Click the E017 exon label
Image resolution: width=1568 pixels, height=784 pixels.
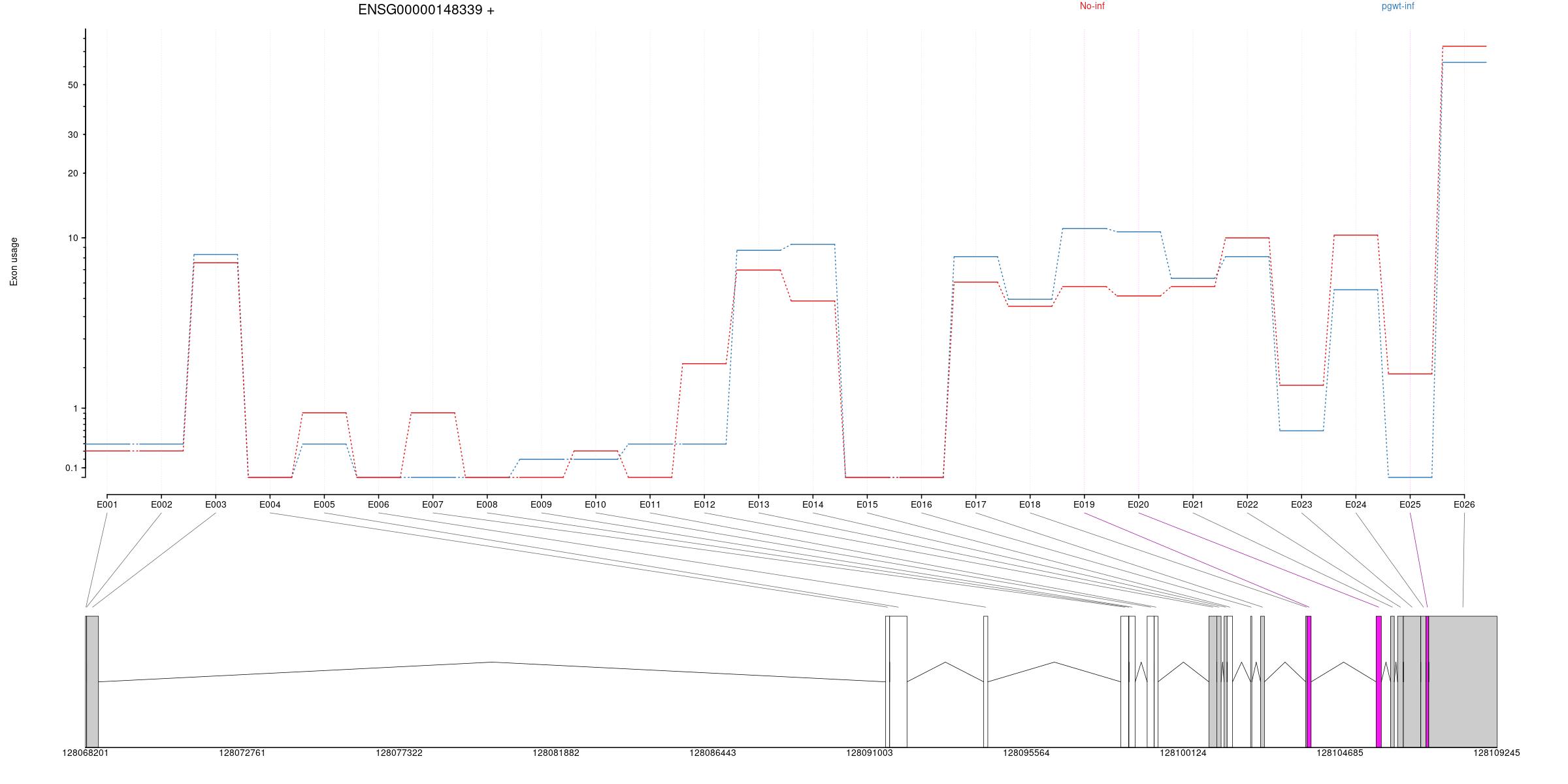click(x=975, y=504)
